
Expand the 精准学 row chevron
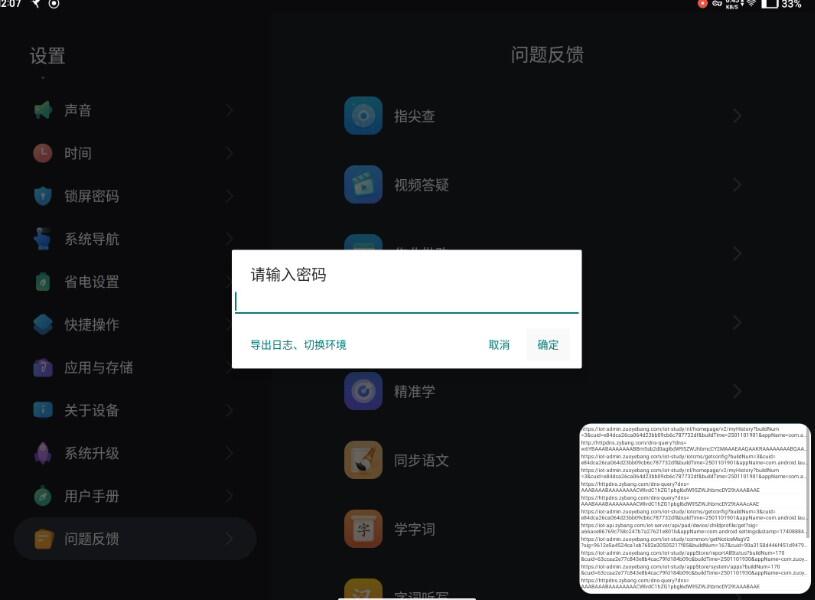(x=737, y=391)
